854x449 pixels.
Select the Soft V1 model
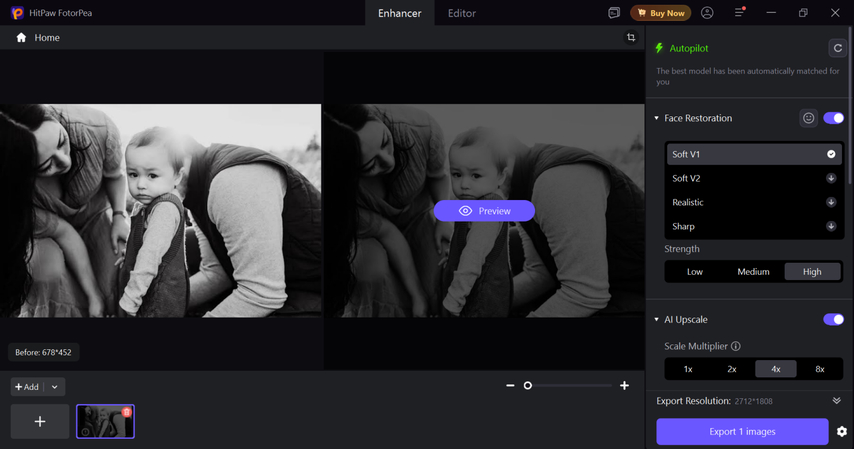(754, 154)
